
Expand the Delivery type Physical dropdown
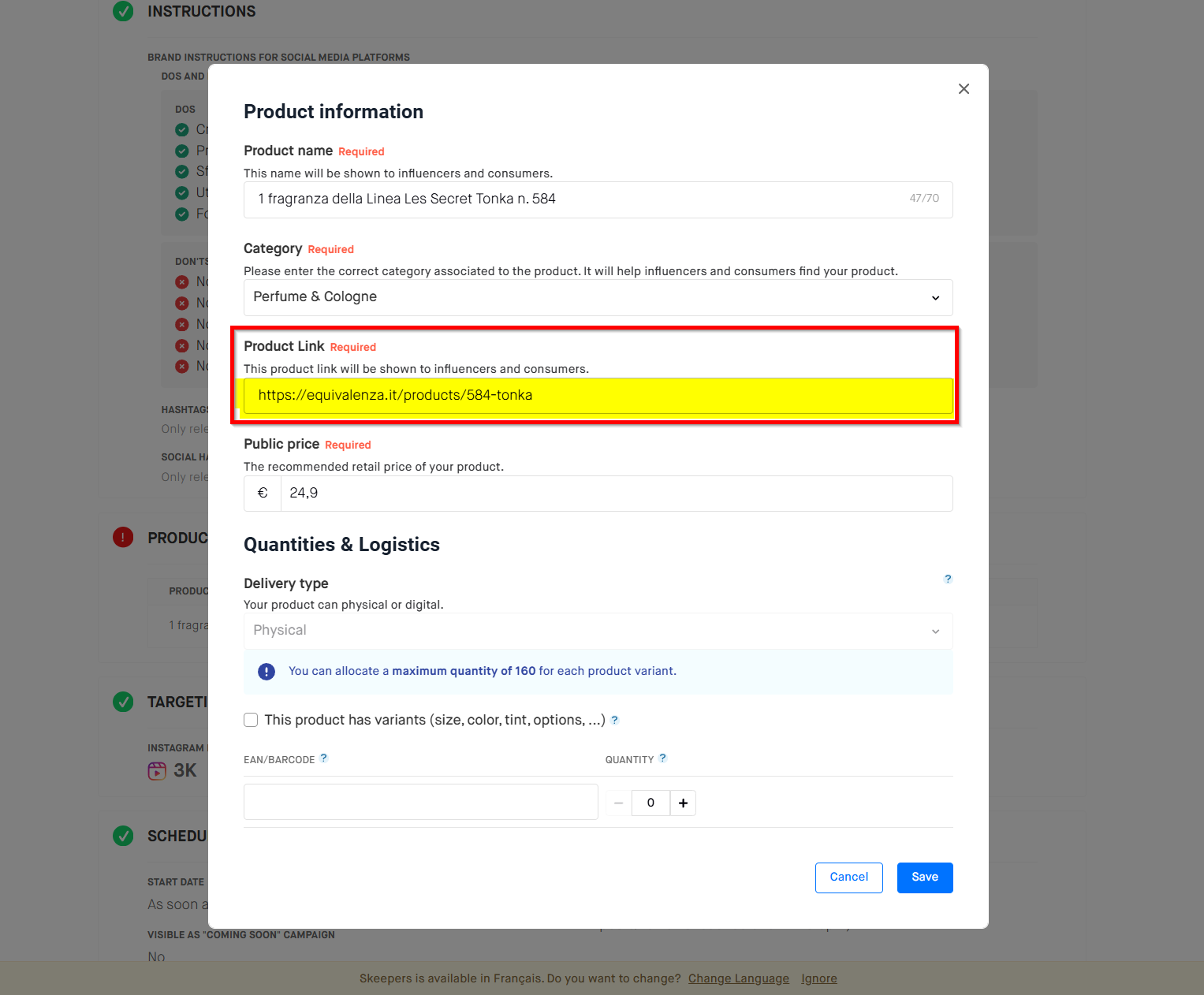598,631
